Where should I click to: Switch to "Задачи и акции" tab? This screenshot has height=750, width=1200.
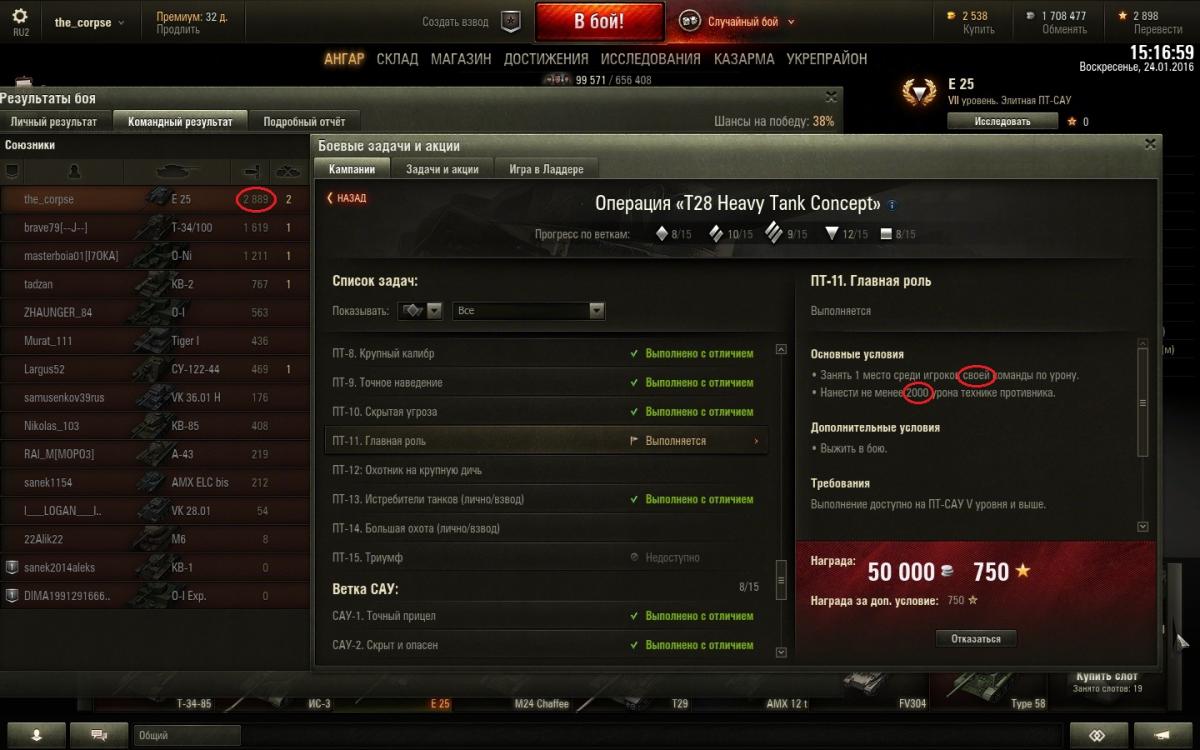442,169
